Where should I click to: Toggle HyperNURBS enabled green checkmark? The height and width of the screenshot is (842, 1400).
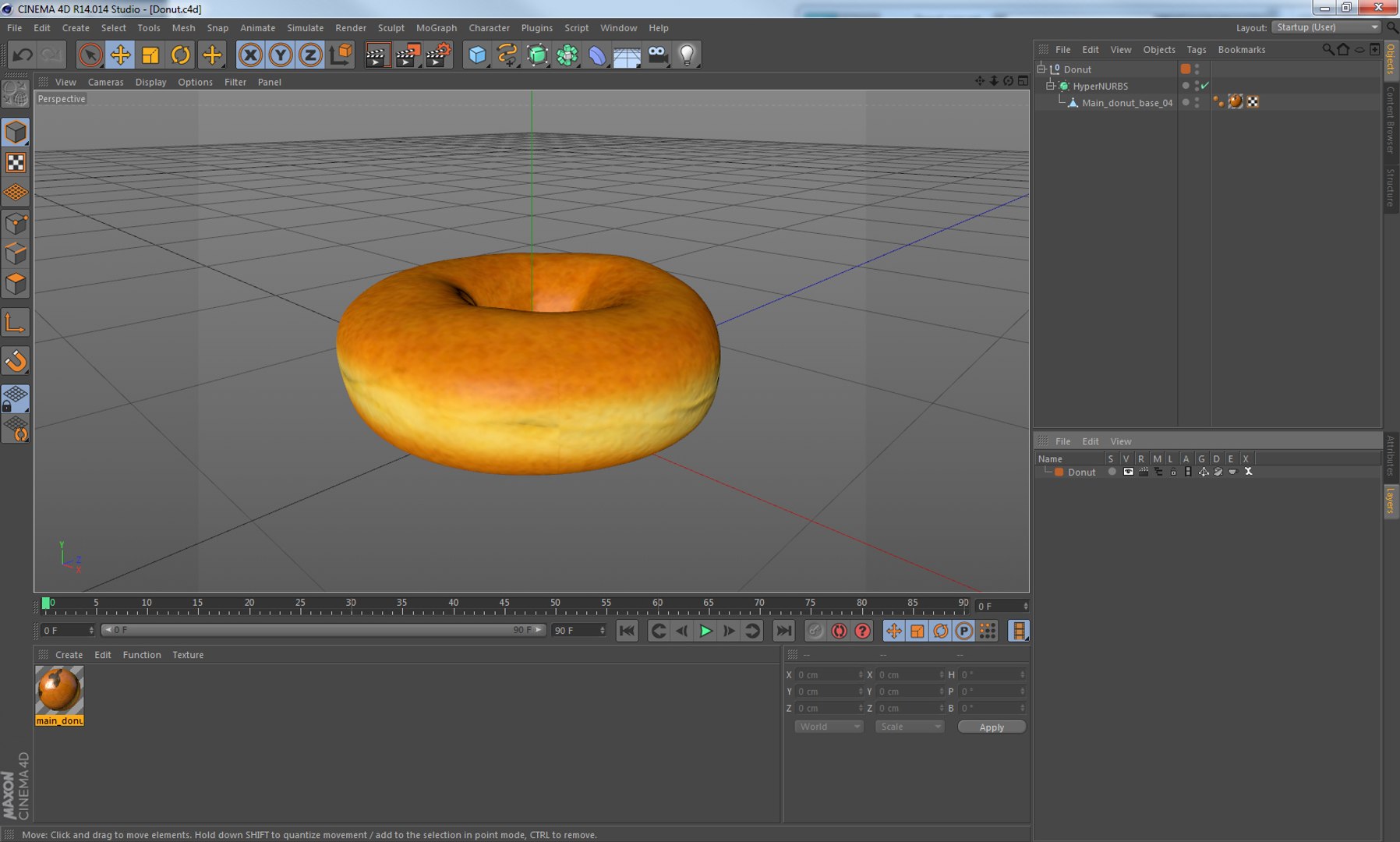1205,86
